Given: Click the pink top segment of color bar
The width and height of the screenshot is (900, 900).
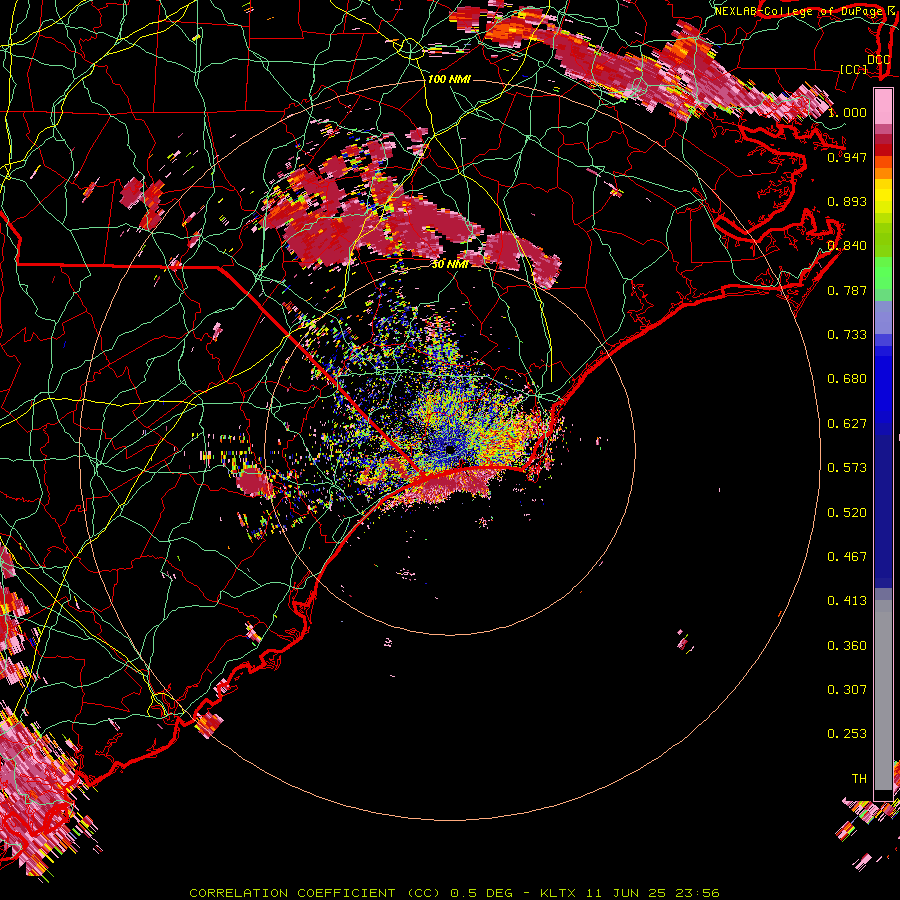Looking at the screenshot, I should click(883, 106).
